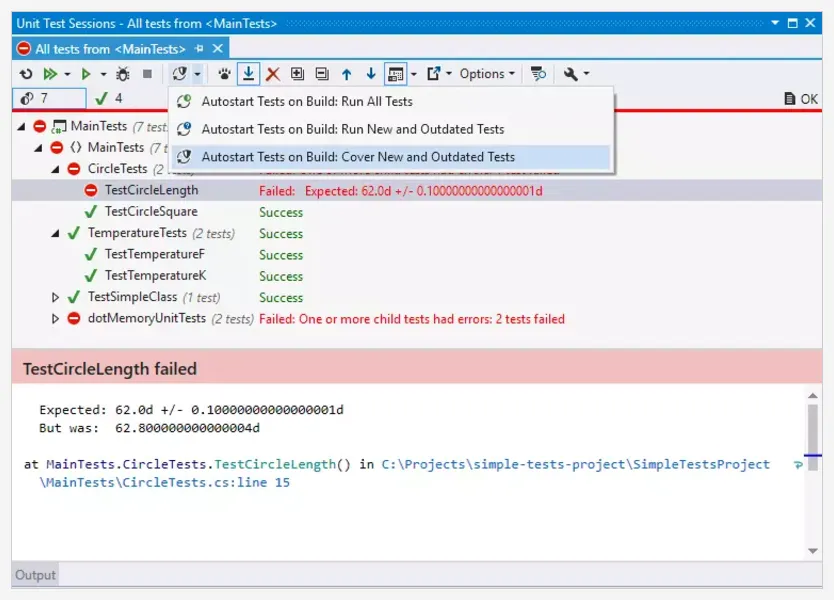
Task: Open the Options dropdown
Action: tap(487, 74)
